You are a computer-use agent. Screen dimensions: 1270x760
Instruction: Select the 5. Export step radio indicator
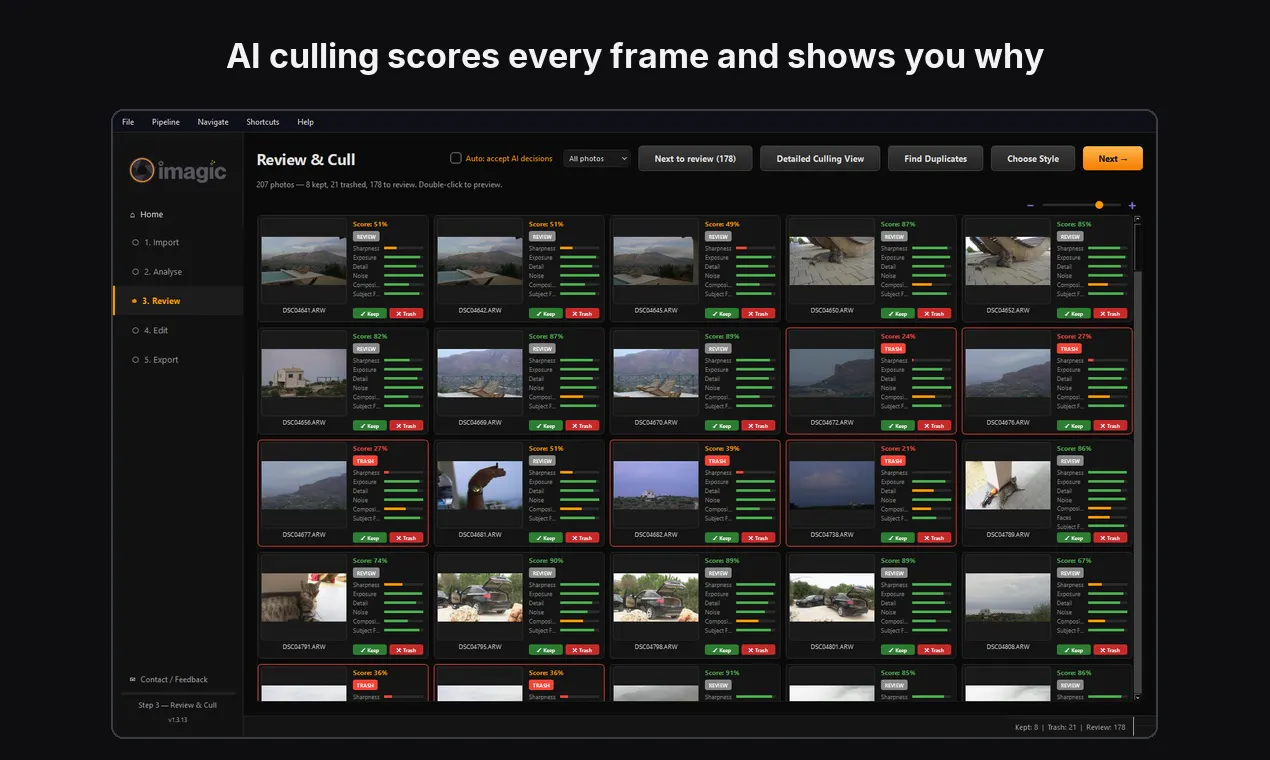[136, 360]
